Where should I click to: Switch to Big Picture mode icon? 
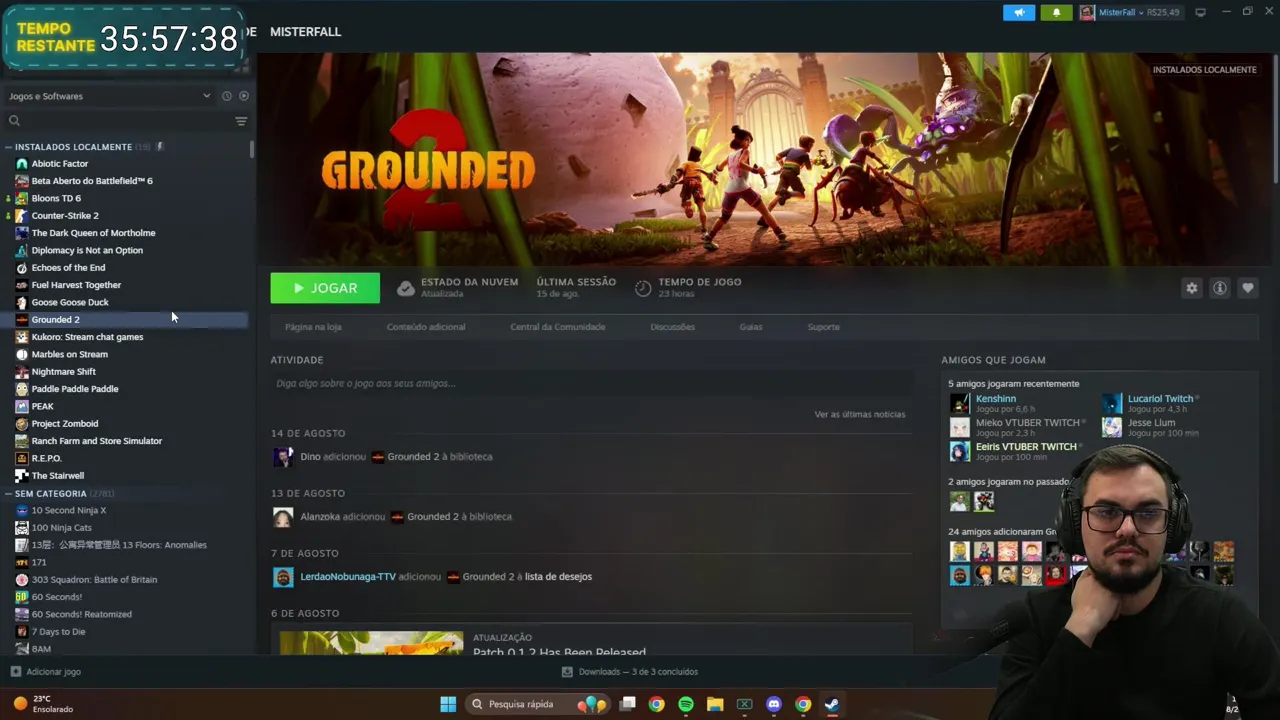coord(1200,12)
